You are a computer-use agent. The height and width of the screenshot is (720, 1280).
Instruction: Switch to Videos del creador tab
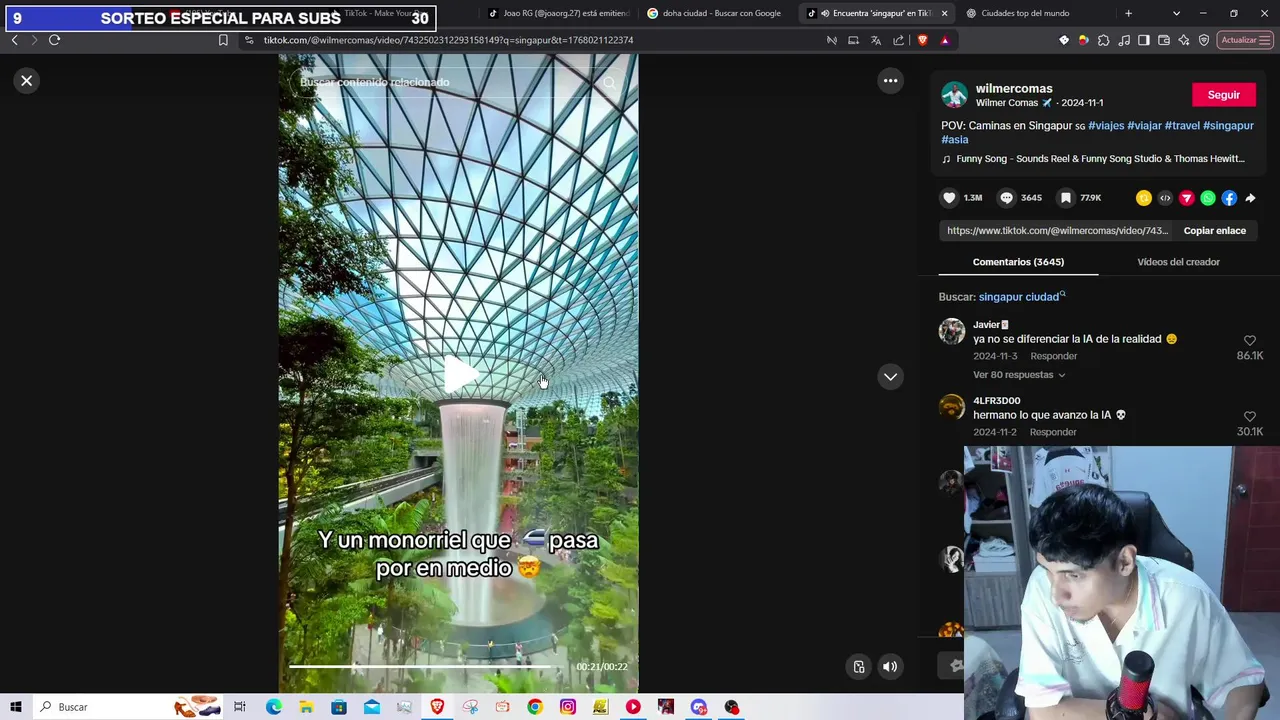[x=1178, y=262]
